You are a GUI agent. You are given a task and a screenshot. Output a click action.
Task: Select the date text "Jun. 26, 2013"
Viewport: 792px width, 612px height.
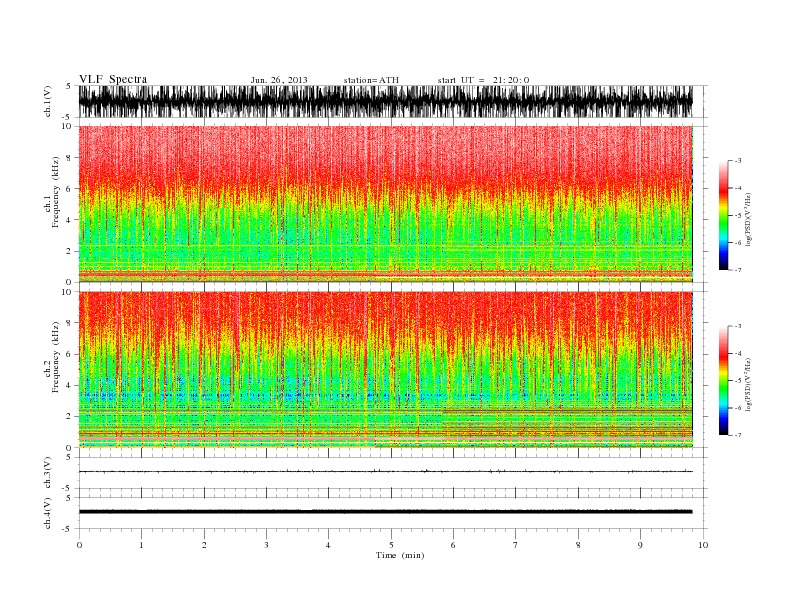279,80
